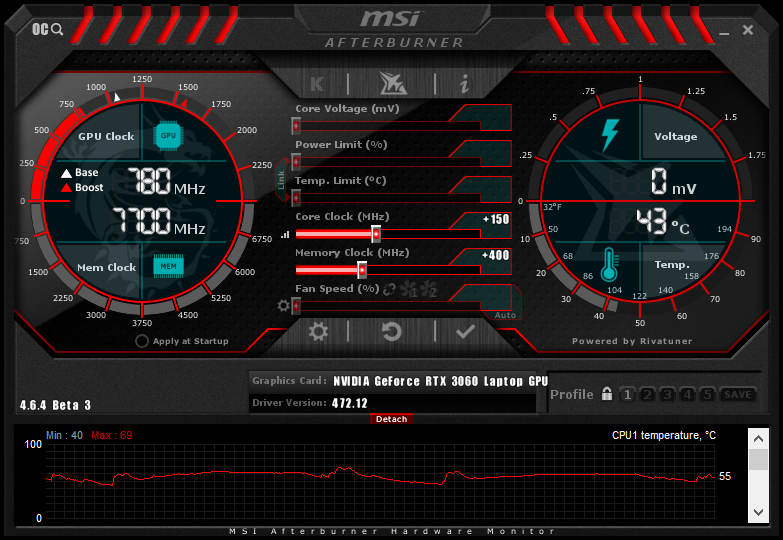Select the Fan 2 icon

pos(428,289)
